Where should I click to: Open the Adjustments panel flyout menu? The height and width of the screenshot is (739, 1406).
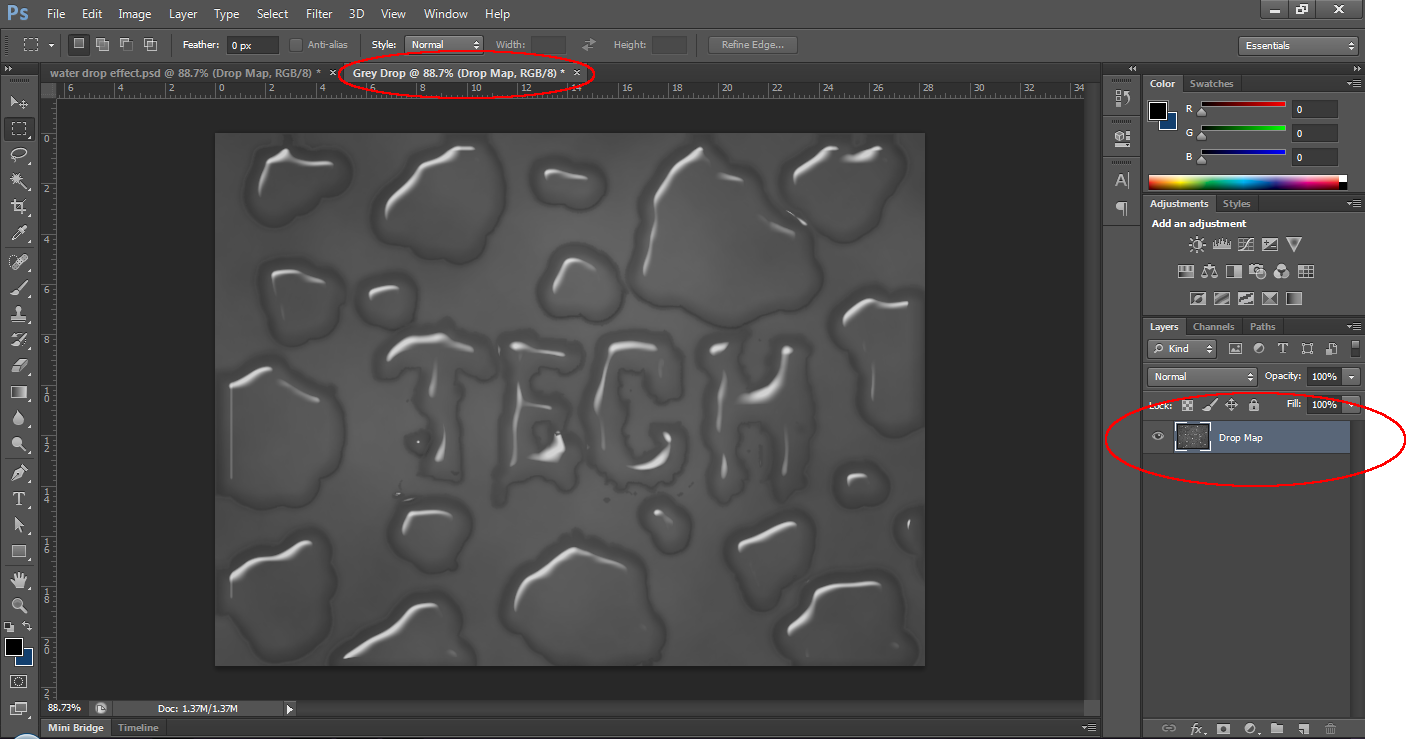pos(1355,204)
